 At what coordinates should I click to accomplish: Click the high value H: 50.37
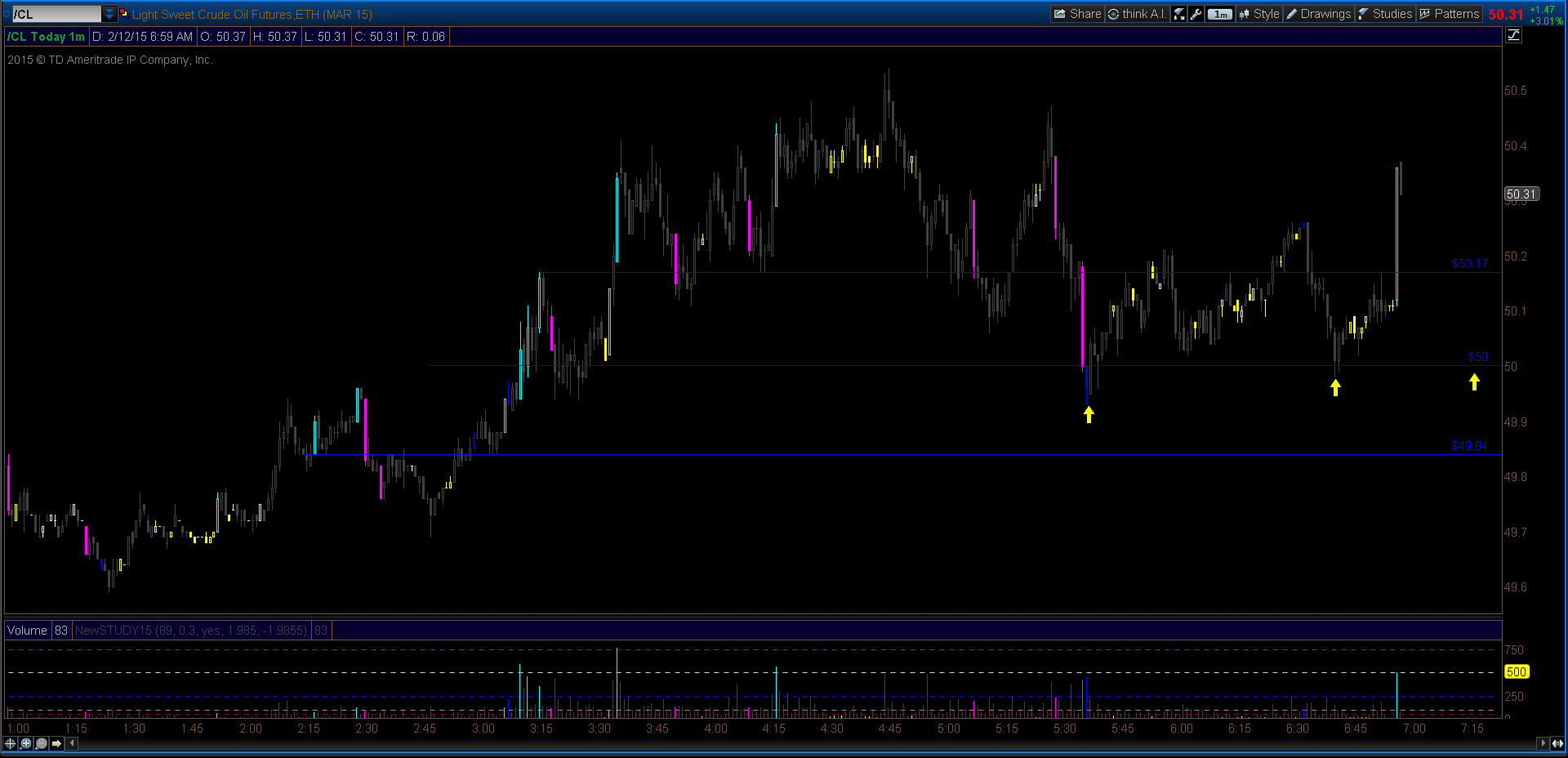click(x=275, y=37)
